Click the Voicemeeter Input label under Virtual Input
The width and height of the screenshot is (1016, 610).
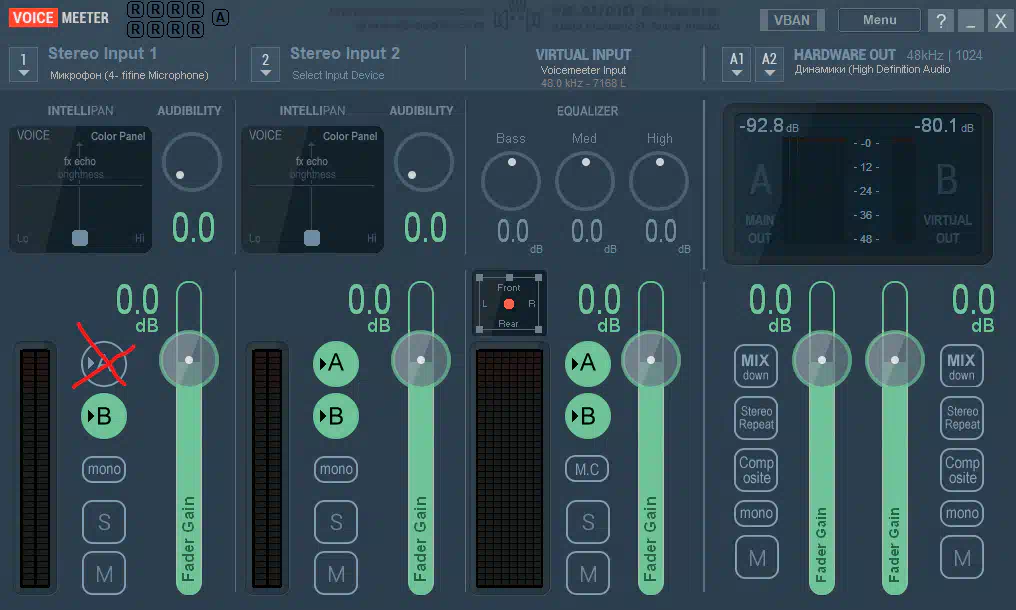[x=583, y=70]
